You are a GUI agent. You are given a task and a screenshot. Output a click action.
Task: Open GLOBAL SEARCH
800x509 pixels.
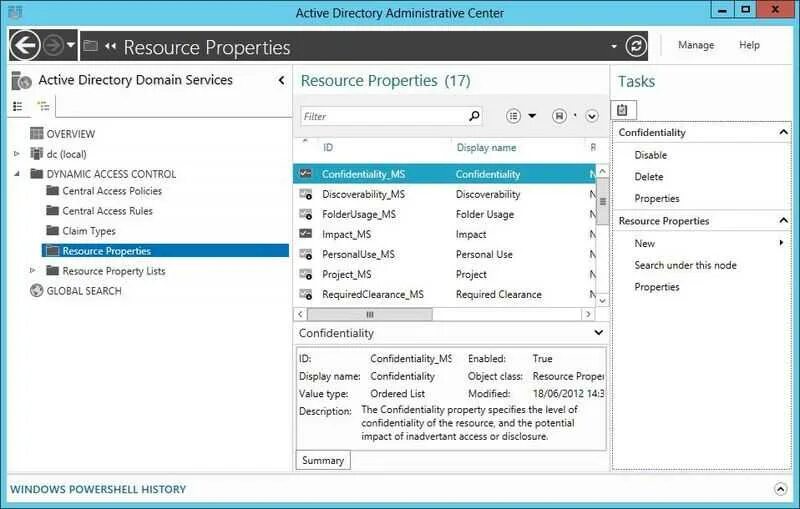pos(84,291)
